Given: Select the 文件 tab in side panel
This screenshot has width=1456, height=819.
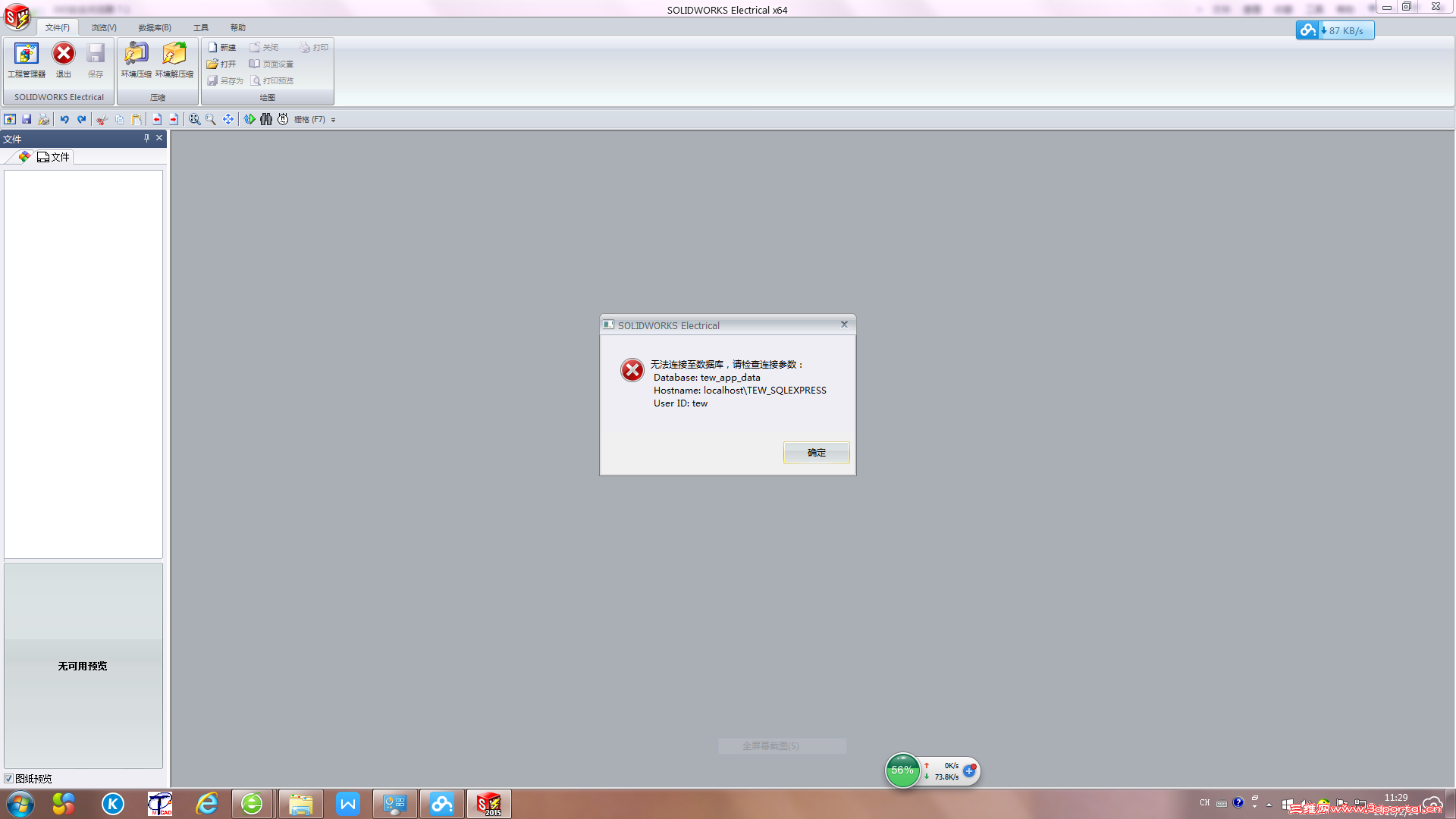Looking at the screenshot, I should pyautogui.click(x=53, y=157).
